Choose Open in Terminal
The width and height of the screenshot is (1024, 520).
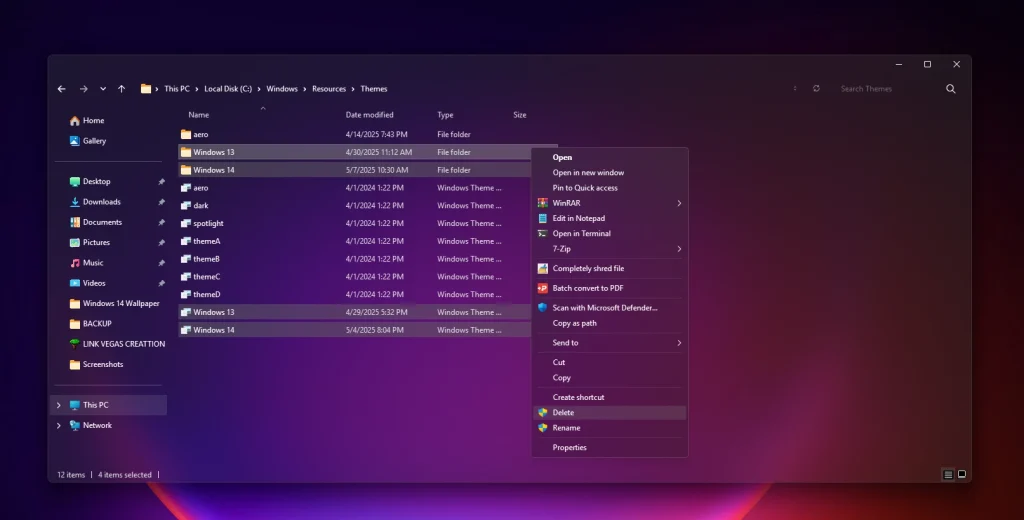click(x=582, y=233)
